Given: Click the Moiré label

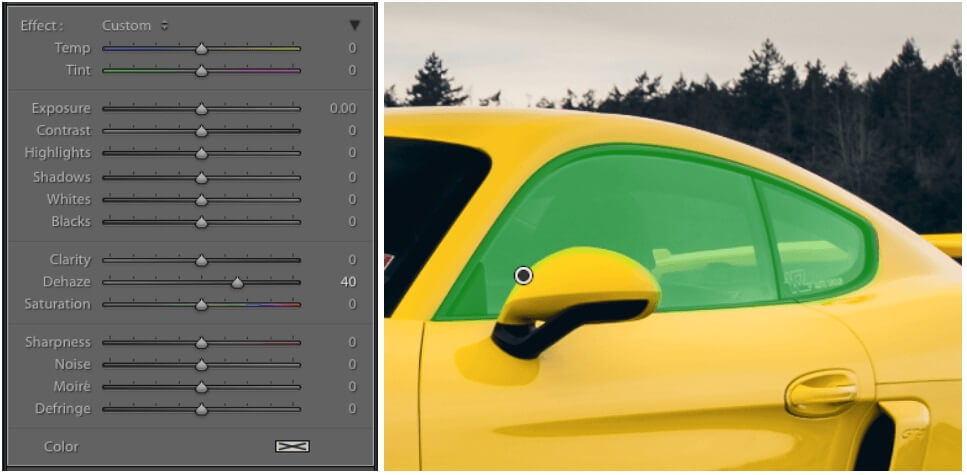Looking at the screenshot, I should click(72, 387).
